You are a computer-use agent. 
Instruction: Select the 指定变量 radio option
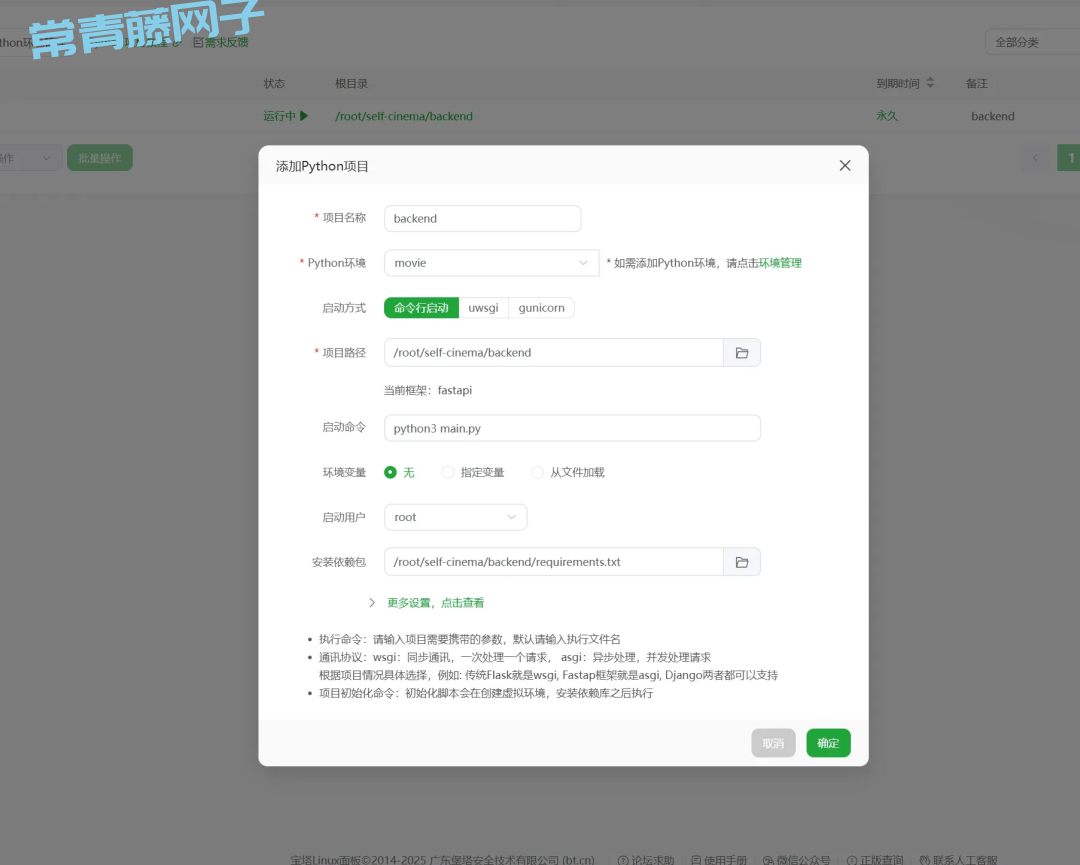coord(448,472)
